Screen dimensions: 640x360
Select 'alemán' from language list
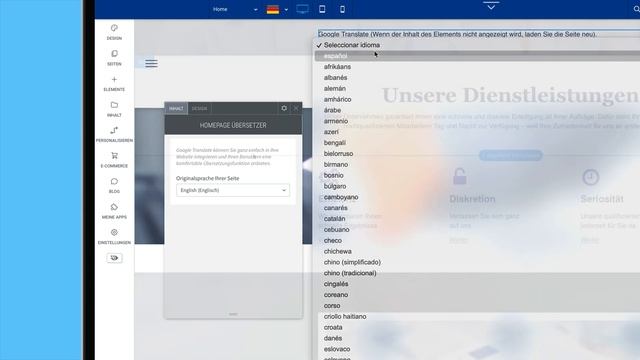pos(335,89)
